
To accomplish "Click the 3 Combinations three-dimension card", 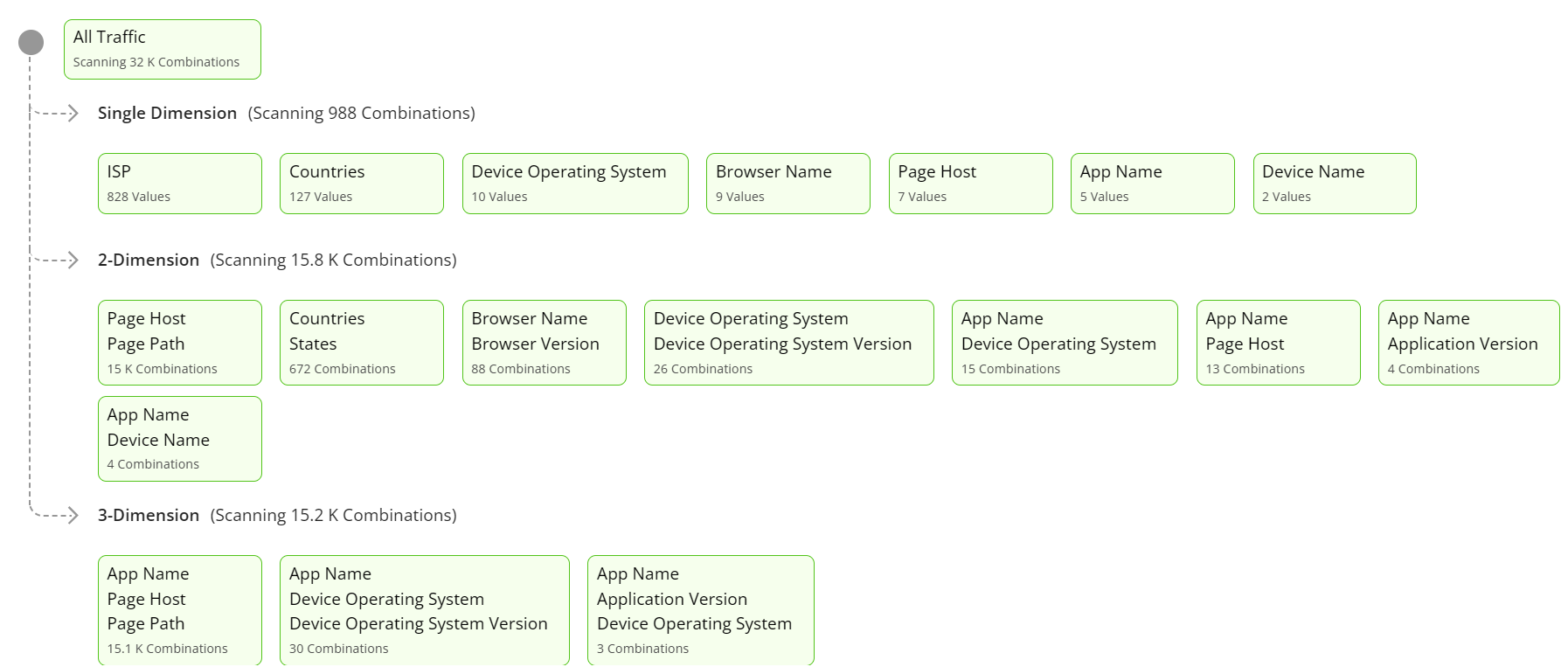I will (701, 610).
